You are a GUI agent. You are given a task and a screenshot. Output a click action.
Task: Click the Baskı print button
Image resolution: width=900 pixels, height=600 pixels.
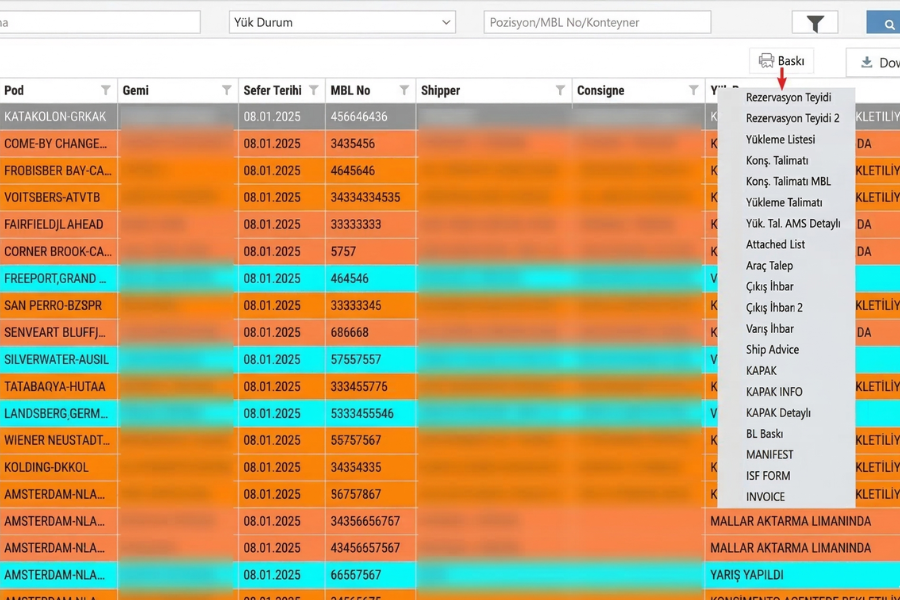coord(781,61)
